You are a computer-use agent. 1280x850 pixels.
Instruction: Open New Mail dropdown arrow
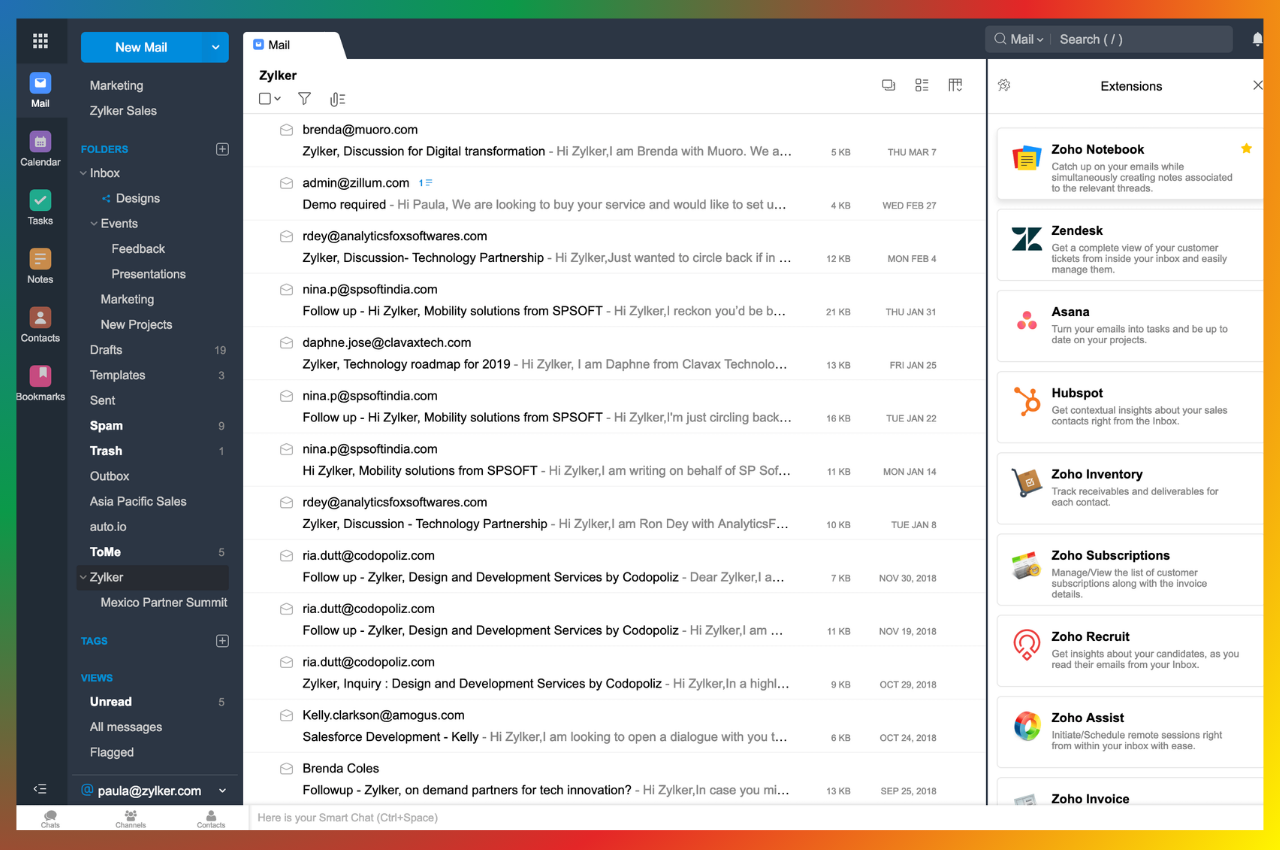click(215, 47)
